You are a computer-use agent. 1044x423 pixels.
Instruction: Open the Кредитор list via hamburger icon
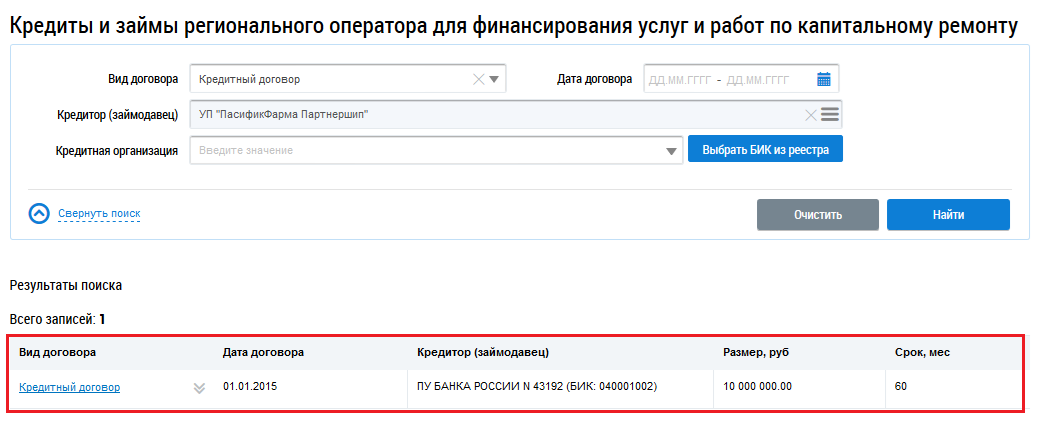830,114
